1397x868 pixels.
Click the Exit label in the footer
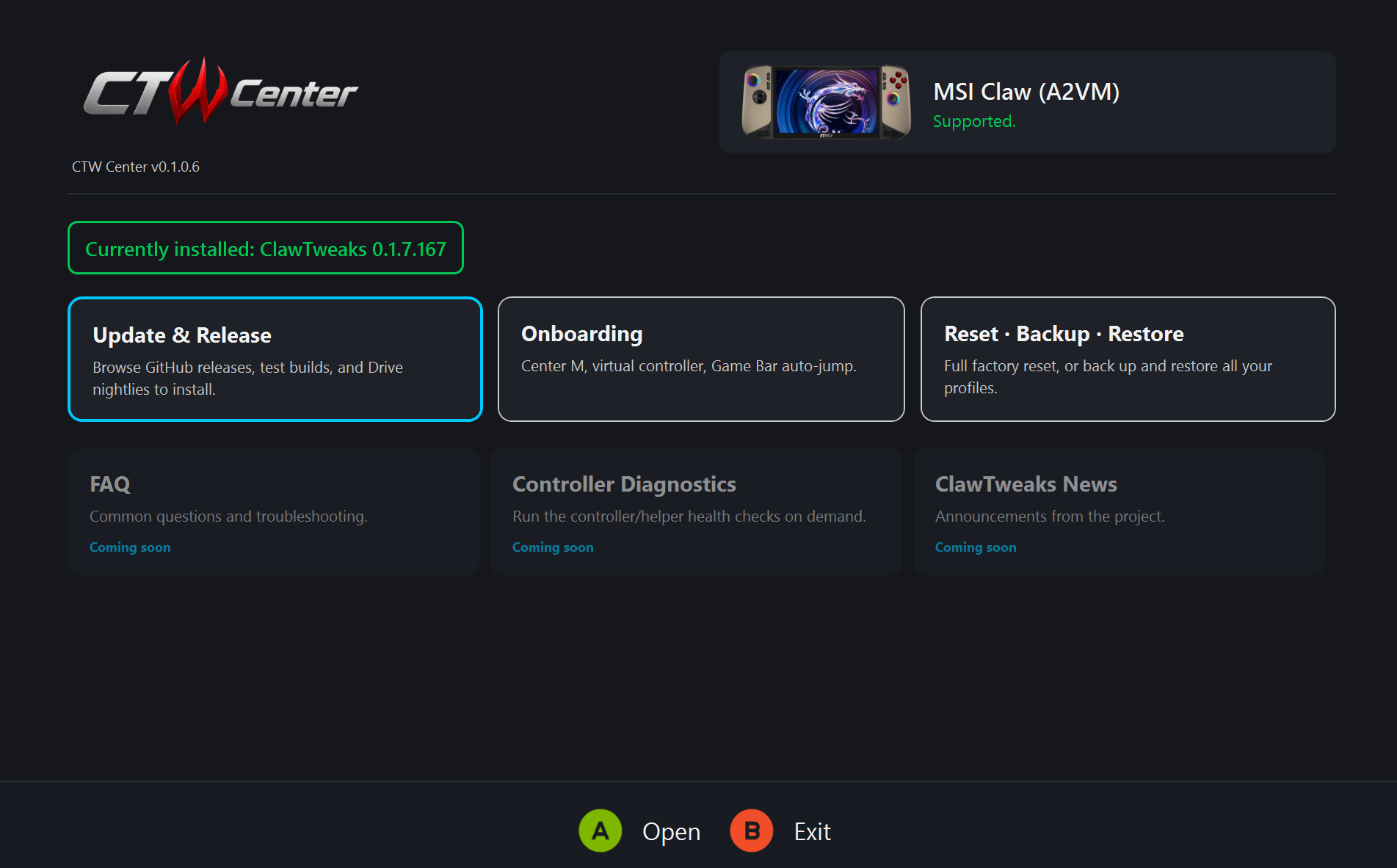tap(812, 831)
